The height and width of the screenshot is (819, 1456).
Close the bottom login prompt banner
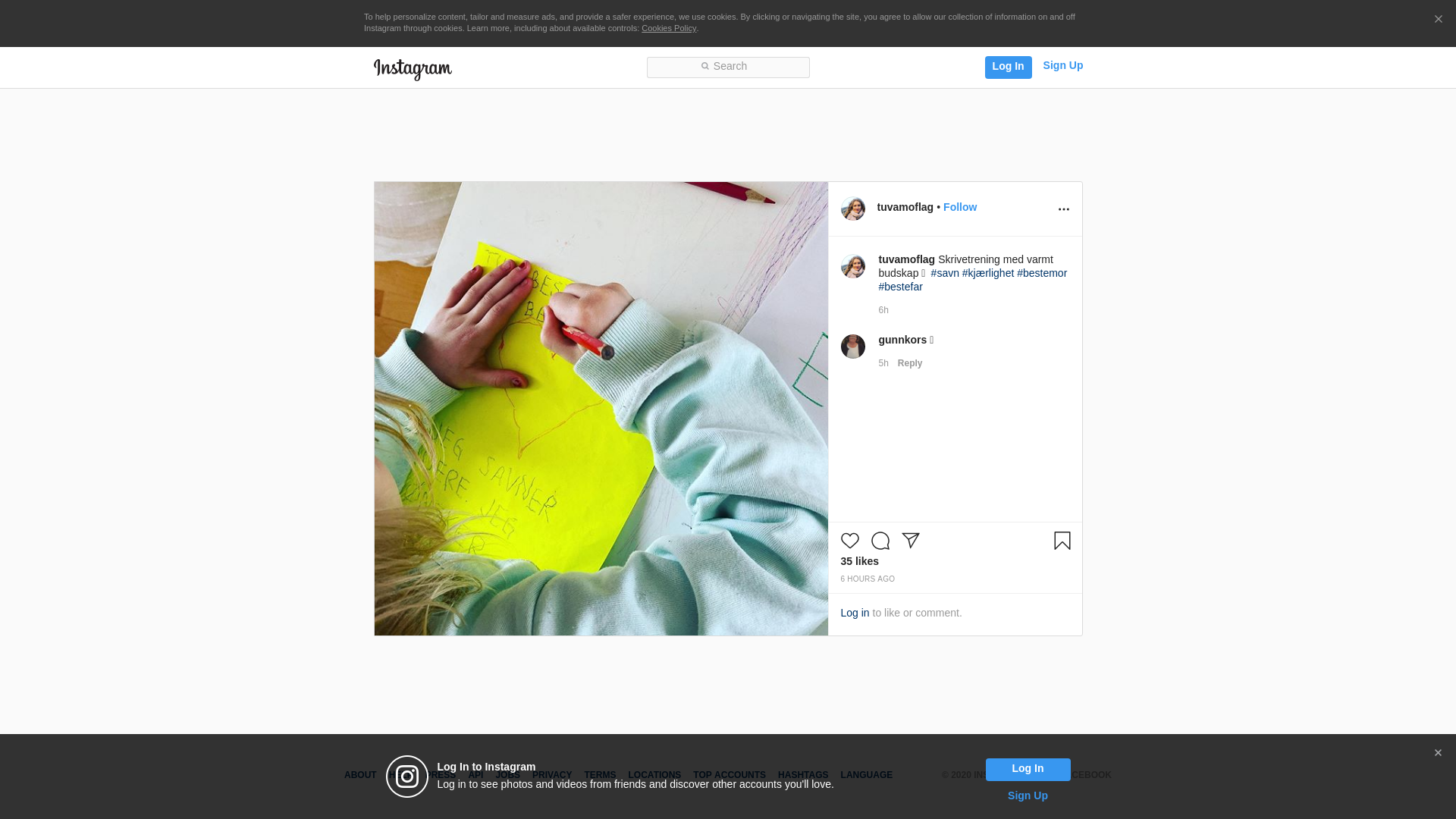pyautogui.click(x=1438, y=753)
